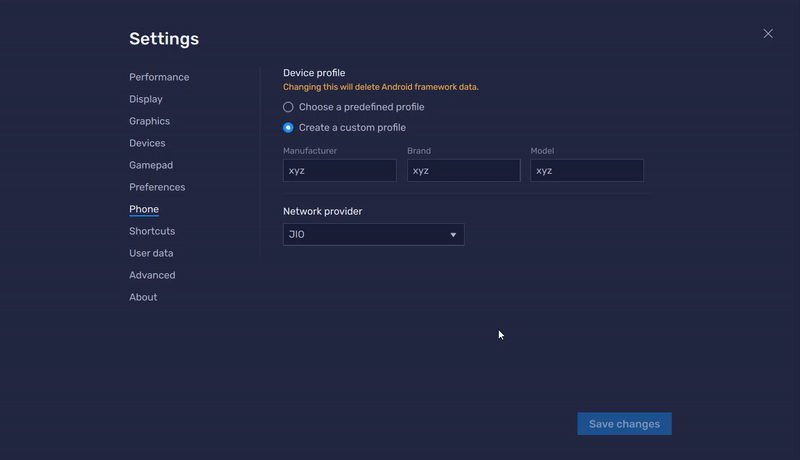Open Preferences in the sidebar
The image size is (800, 460).
pos(157,187)
